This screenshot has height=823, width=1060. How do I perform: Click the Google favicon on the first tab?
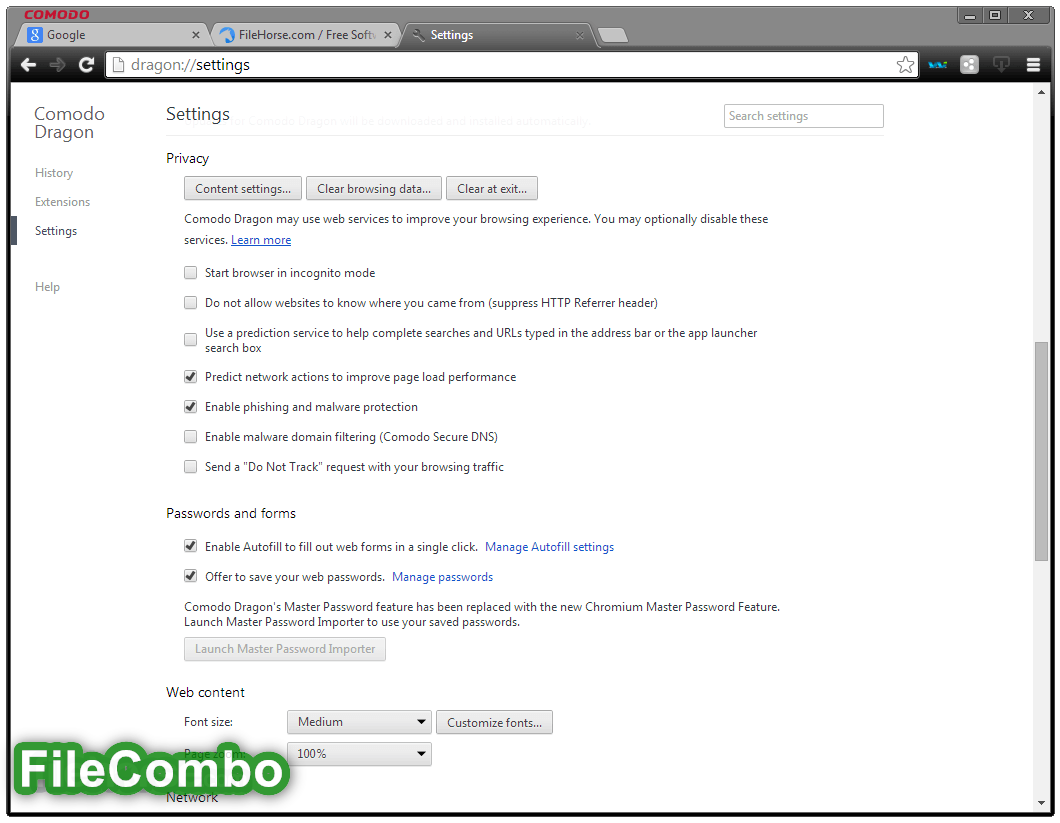coord(35,35)
